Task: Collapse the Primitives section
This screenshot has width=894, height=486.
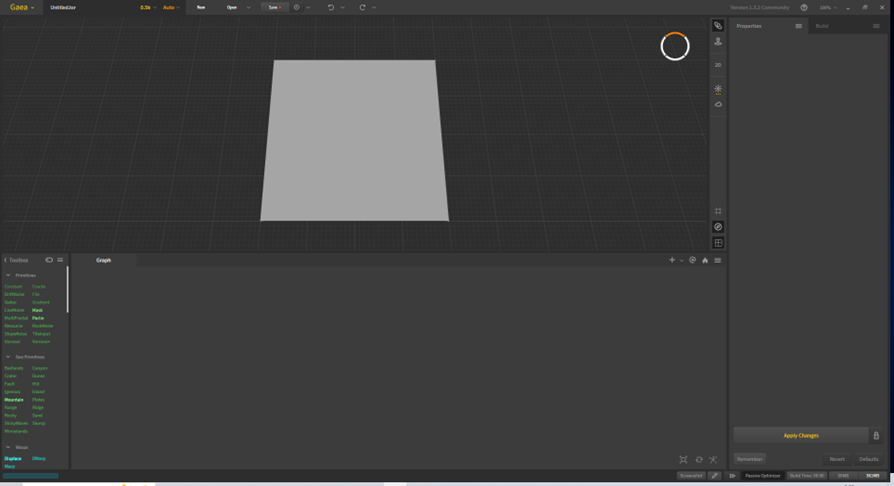Action: pos(8,276)
